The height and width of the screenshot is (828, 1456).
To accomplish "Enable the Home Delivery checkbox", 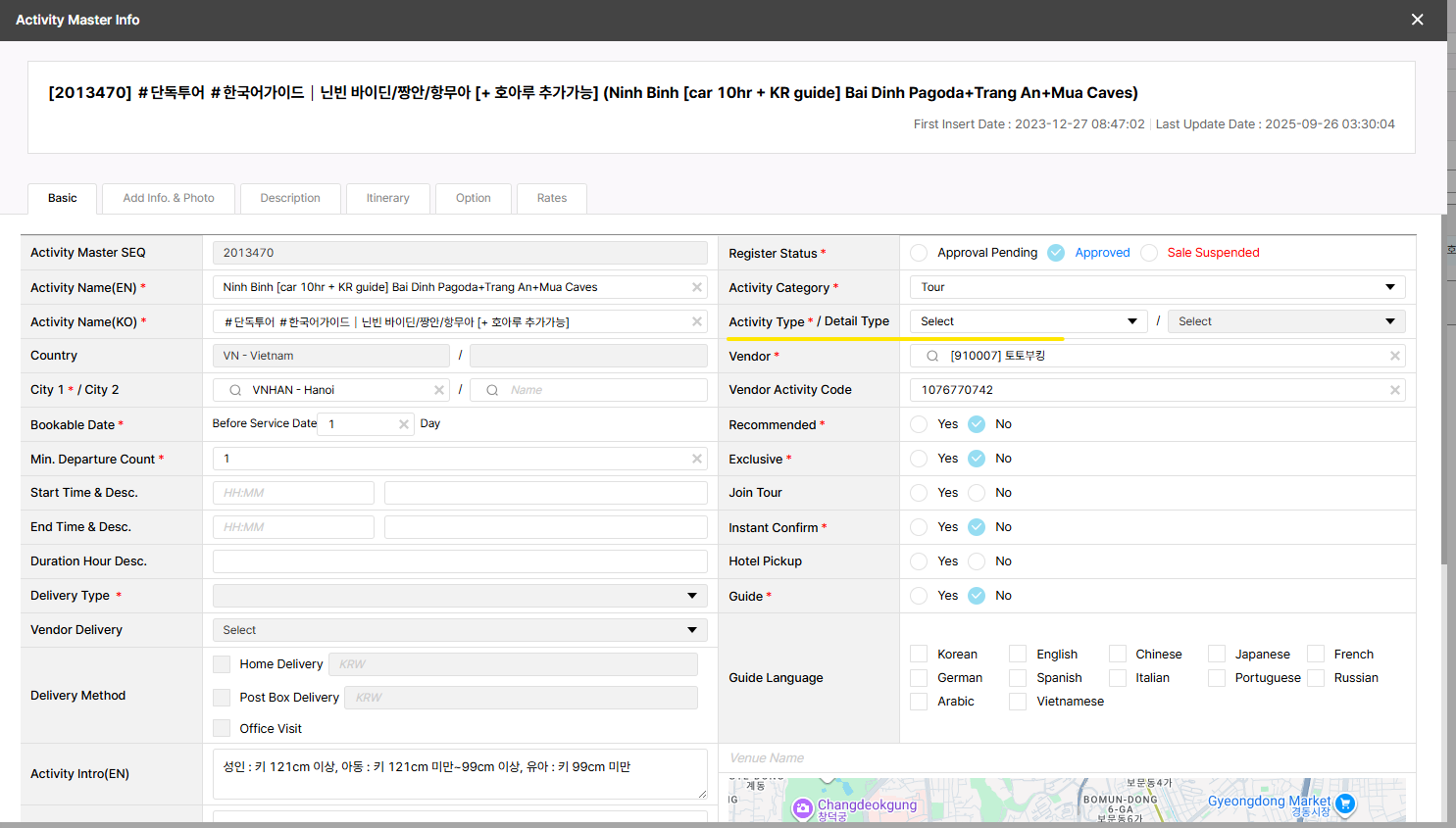I will 222,664.
